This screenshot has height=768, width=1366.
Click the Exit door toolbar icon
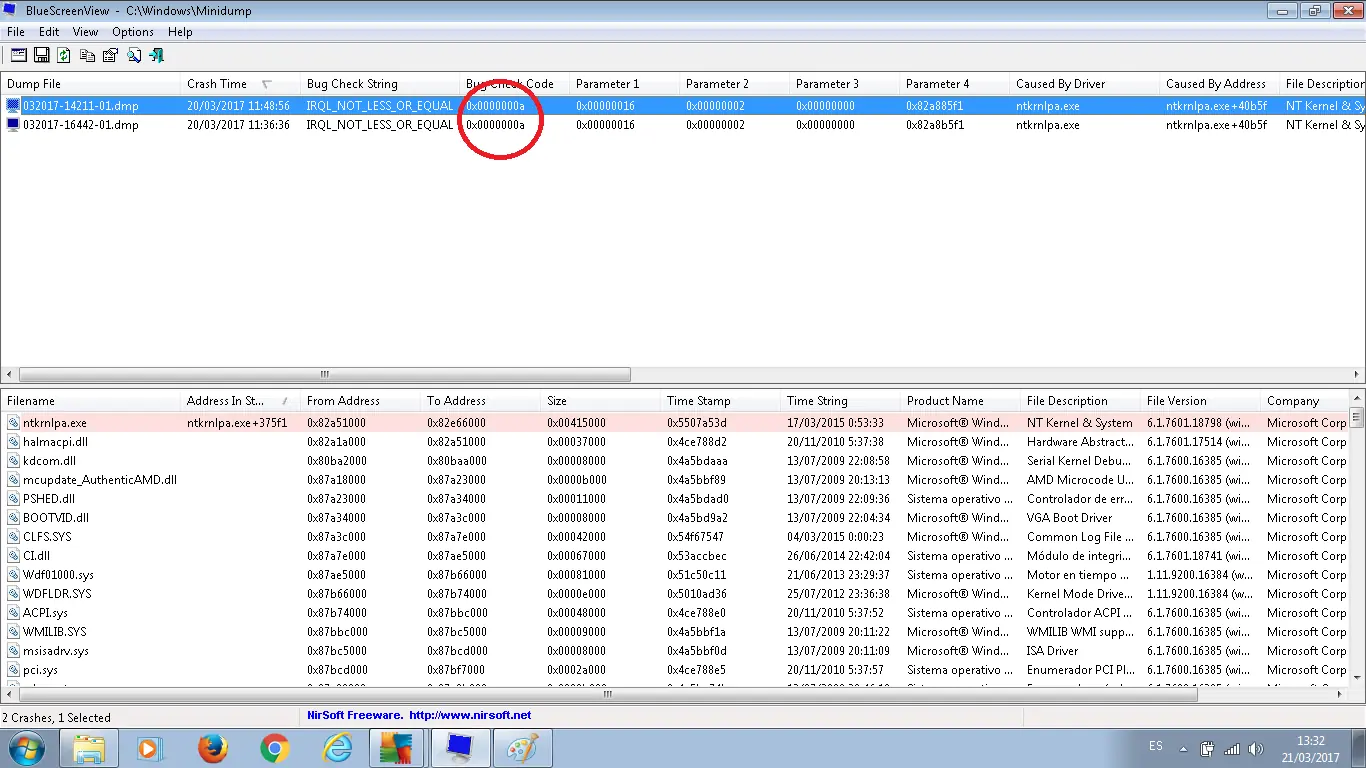coord(156,55)
